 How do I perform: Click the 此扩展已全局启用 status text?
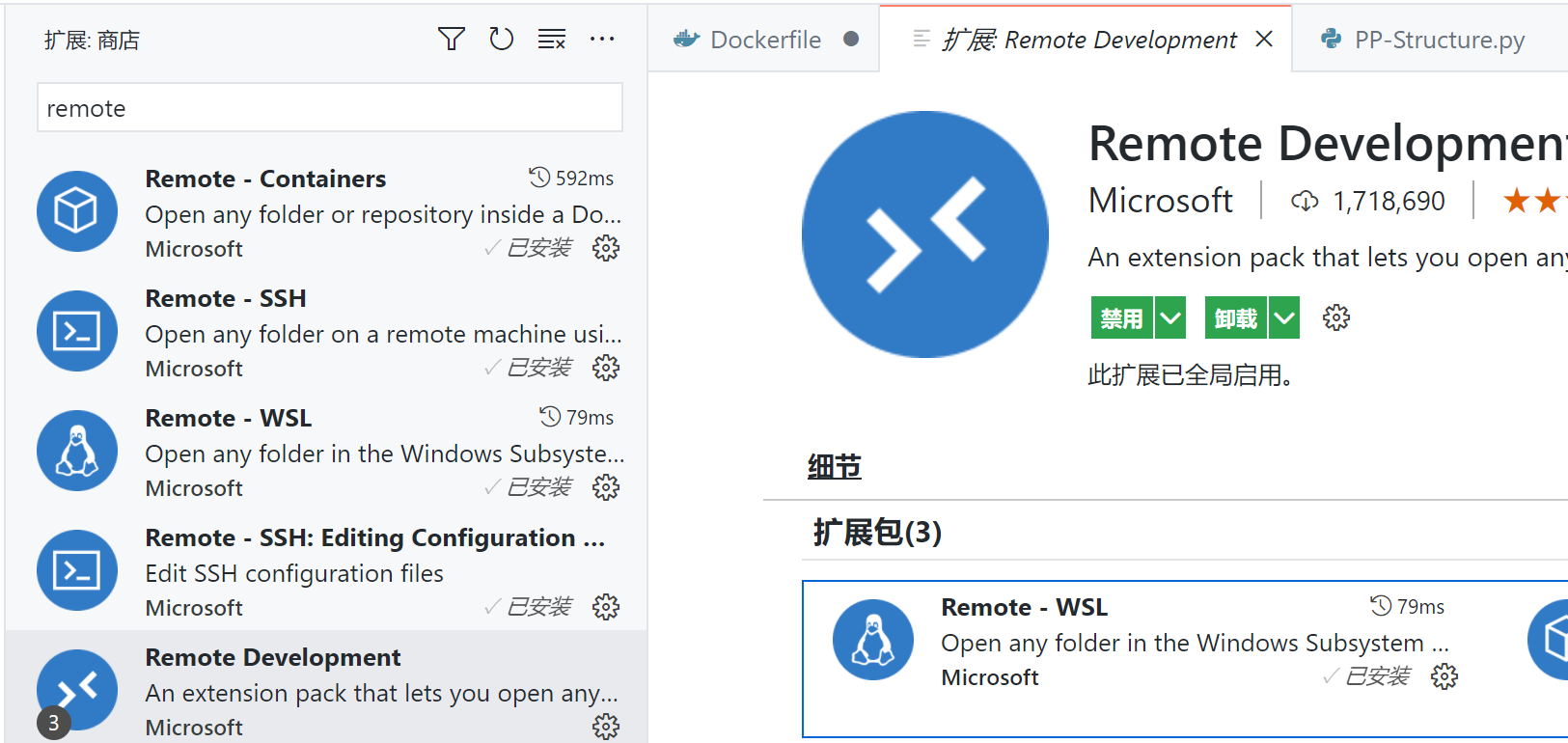(1191, 374)
